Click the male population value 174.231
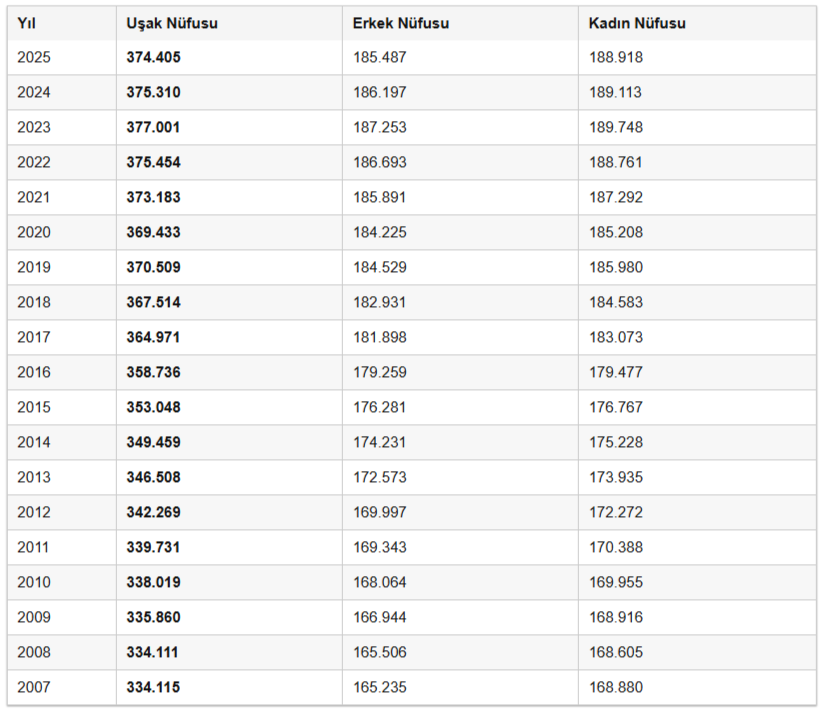This screenshot has height=715, width=826. (379, 442)
